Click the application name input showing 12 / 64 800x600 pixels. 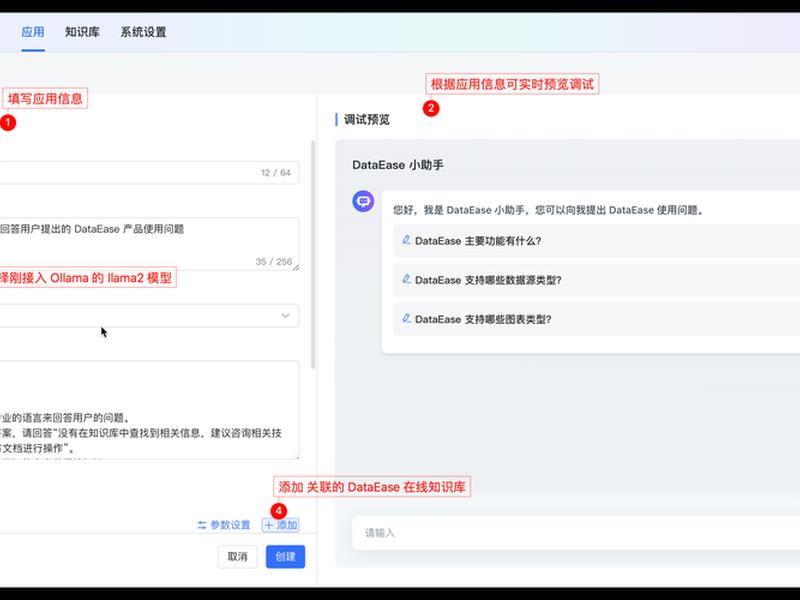coord(149,173)
